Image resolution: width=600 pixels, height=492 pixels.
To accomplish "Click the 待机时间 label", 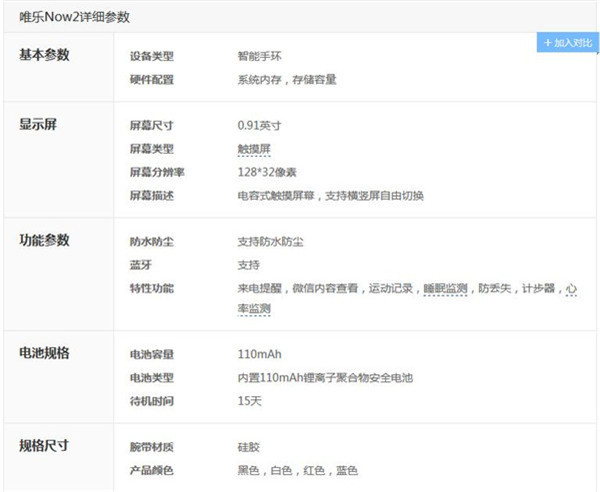I will pos(152,401).
